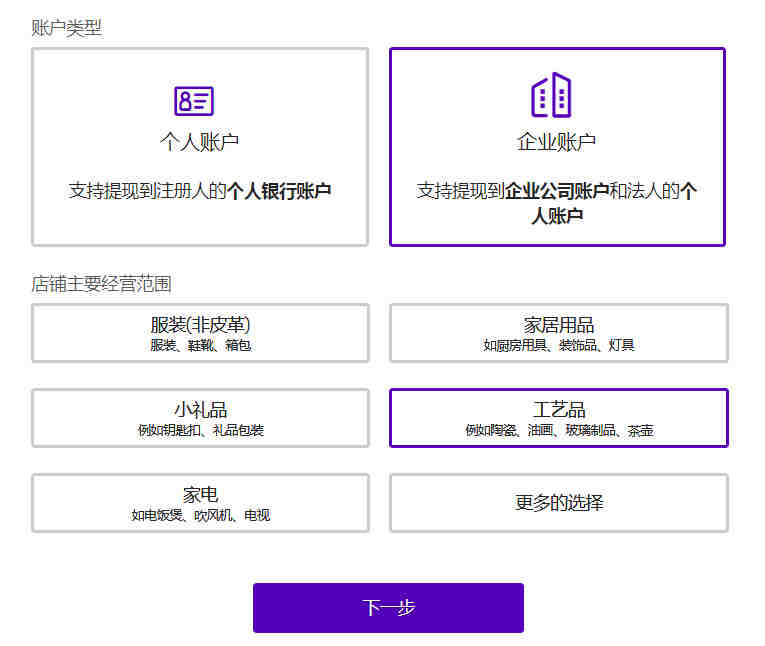The image size is (765, 646).
Task: Select the 企业账户 account type card
Action: click(x=557, y=147)
